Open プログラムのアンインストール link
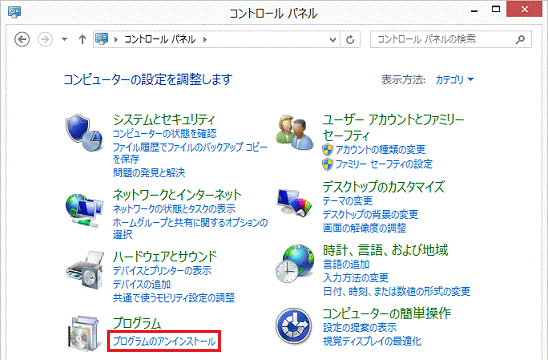548x360 pixels. [x=164, y=341]
